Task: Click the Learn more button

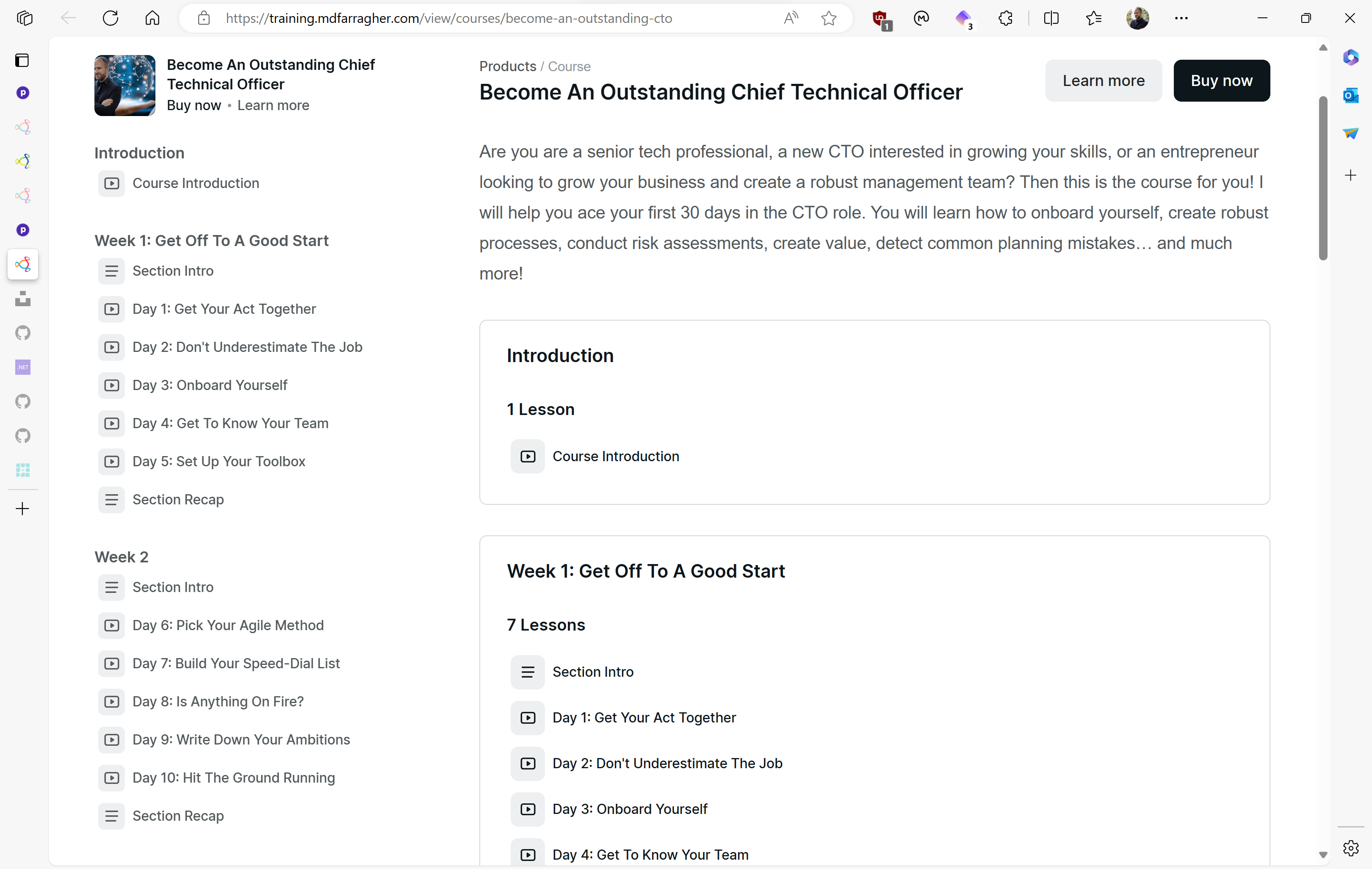Action: [1103, 80]
